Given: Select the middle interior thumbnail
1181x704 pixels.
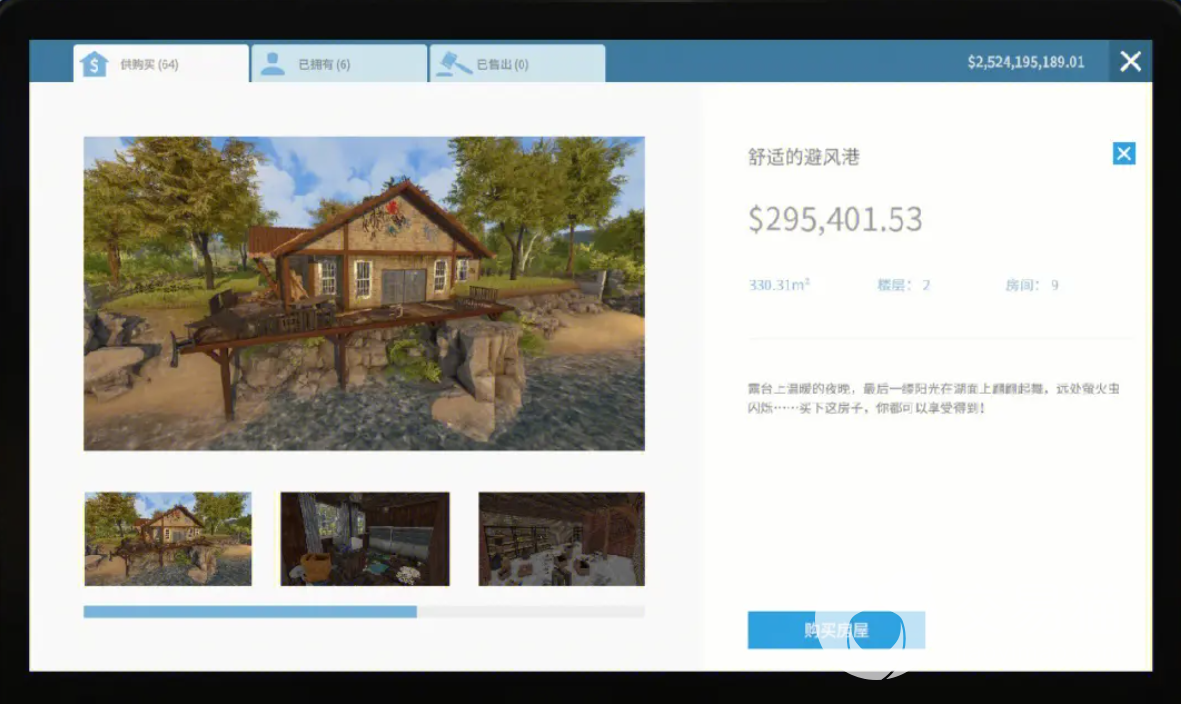Looking at the screenshot, I should click(365, 538).
